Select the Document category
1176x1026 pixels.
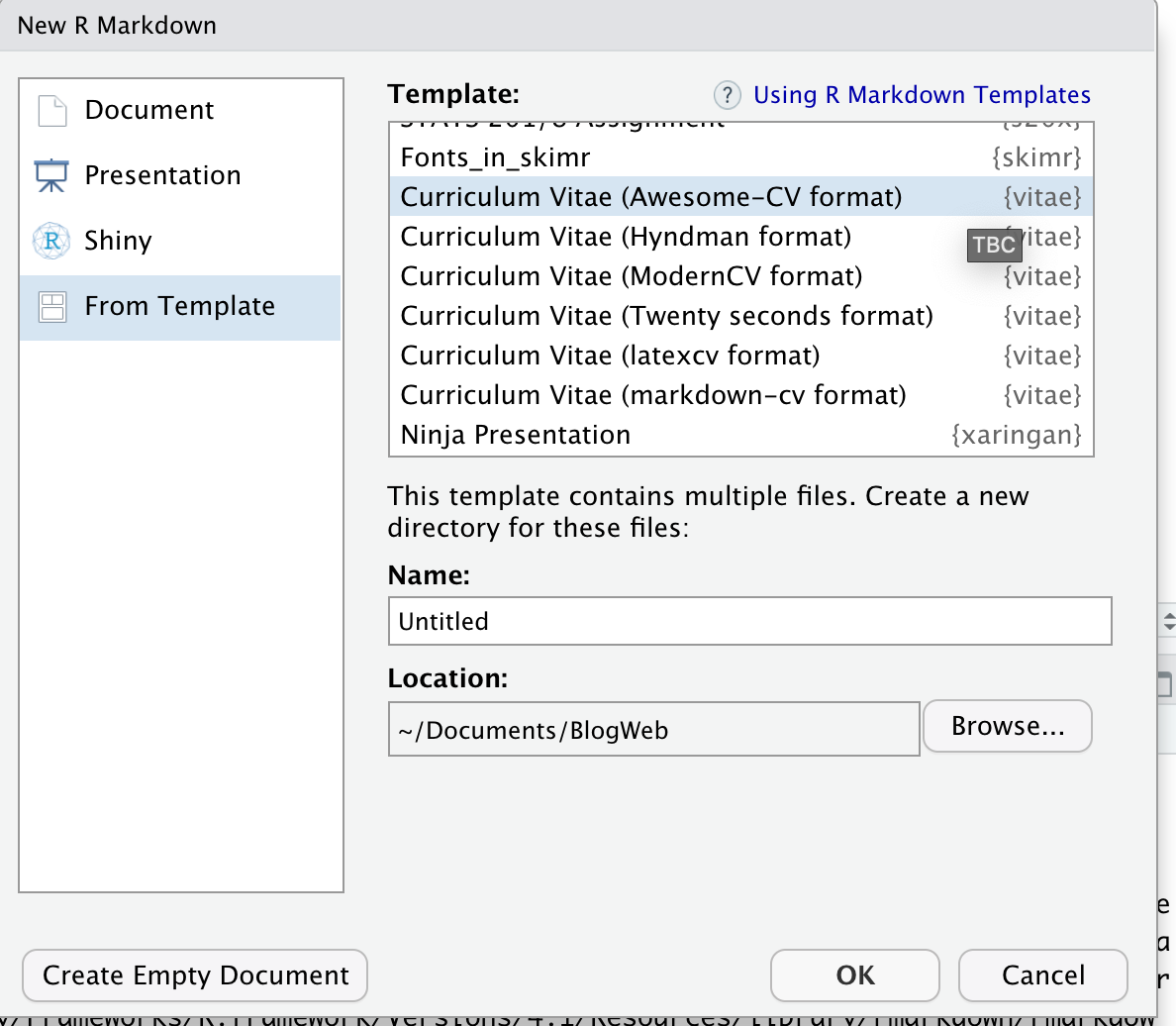pos(181,110)
